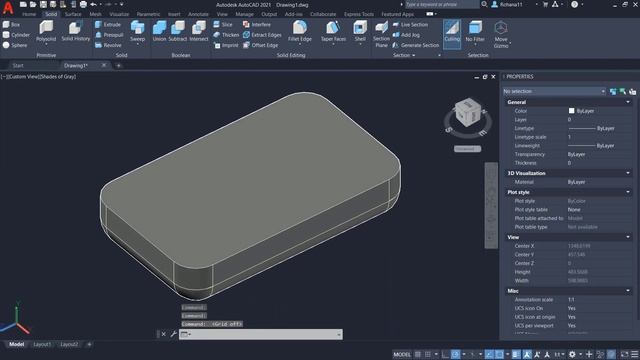
Task: Toggle grid display in status bar
Action: (x=418, y=354)
